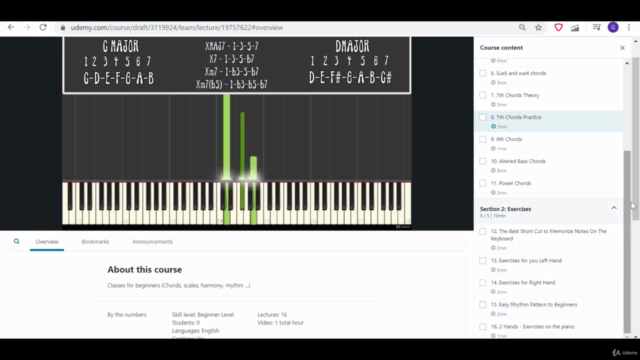
Task: Open lecture 13. Exercises for you Left Hand
Action: [526, 260]
